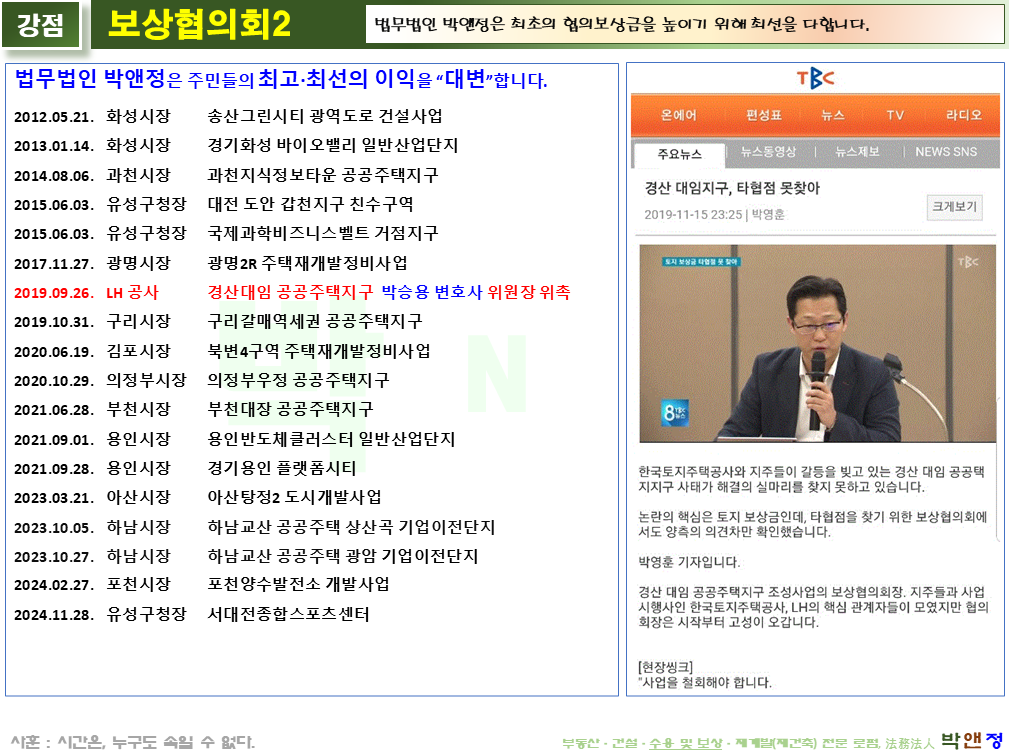Click the 8 TBC 뉴스 badge on video
This screenshot has width=1009, height=756.
(x=675, y=412)
